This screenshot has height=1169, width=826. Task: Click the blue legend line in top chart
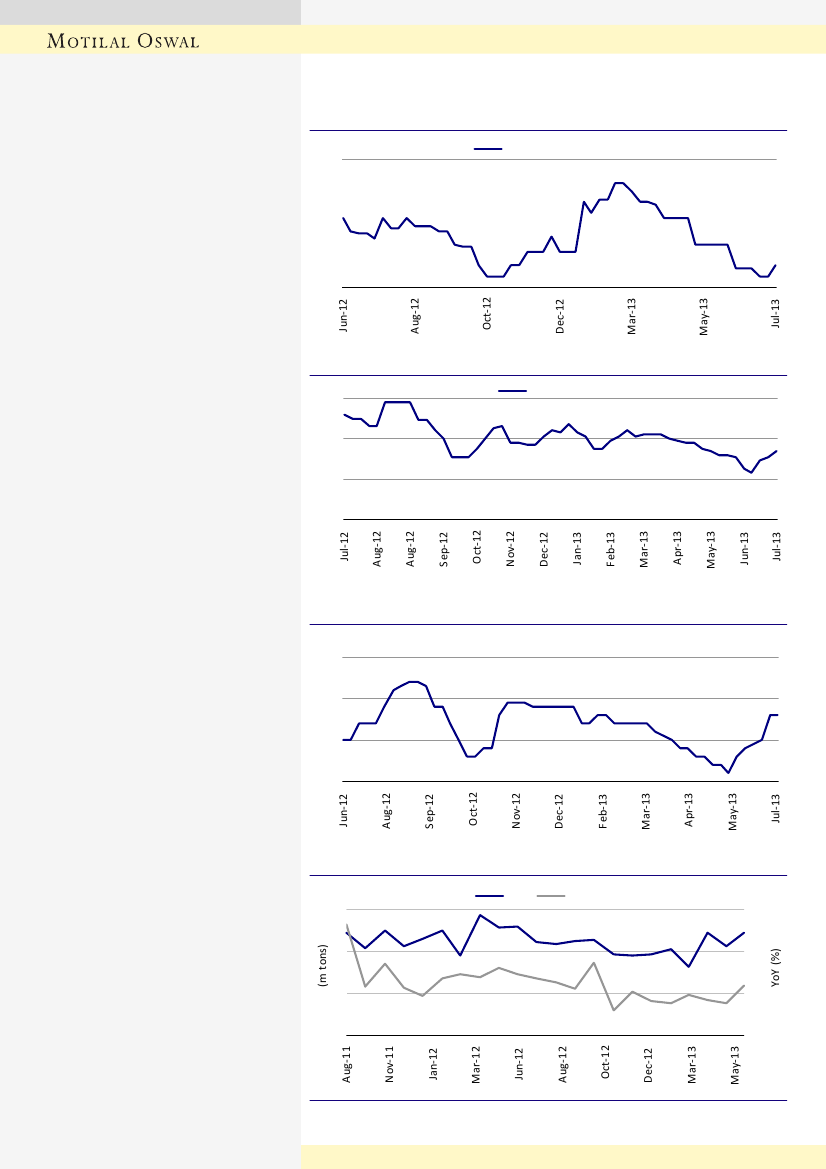[x=488, y=148]
